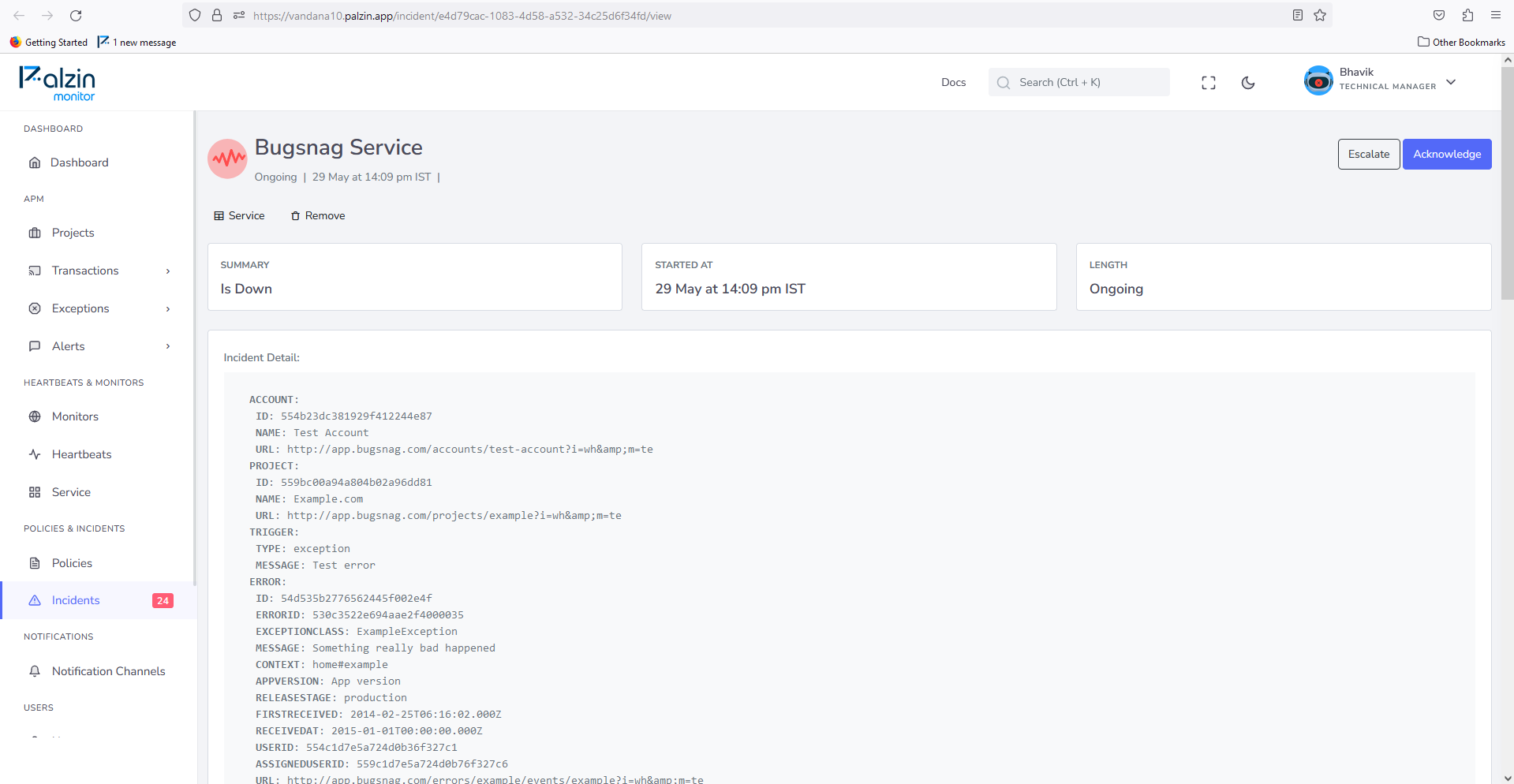Open the Getting Started bookmark
1514x784 pixels.
pos(48,42)
